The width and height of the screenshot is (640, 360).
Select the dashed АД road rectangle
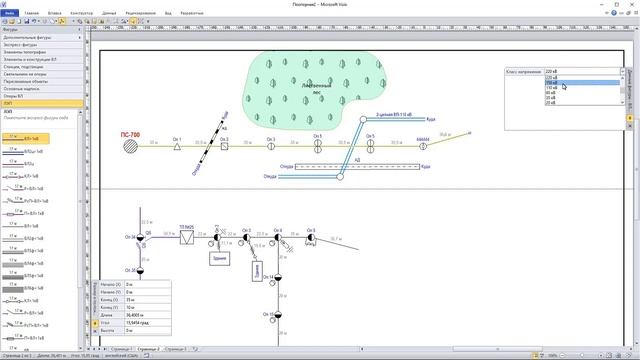coord(357,167)
